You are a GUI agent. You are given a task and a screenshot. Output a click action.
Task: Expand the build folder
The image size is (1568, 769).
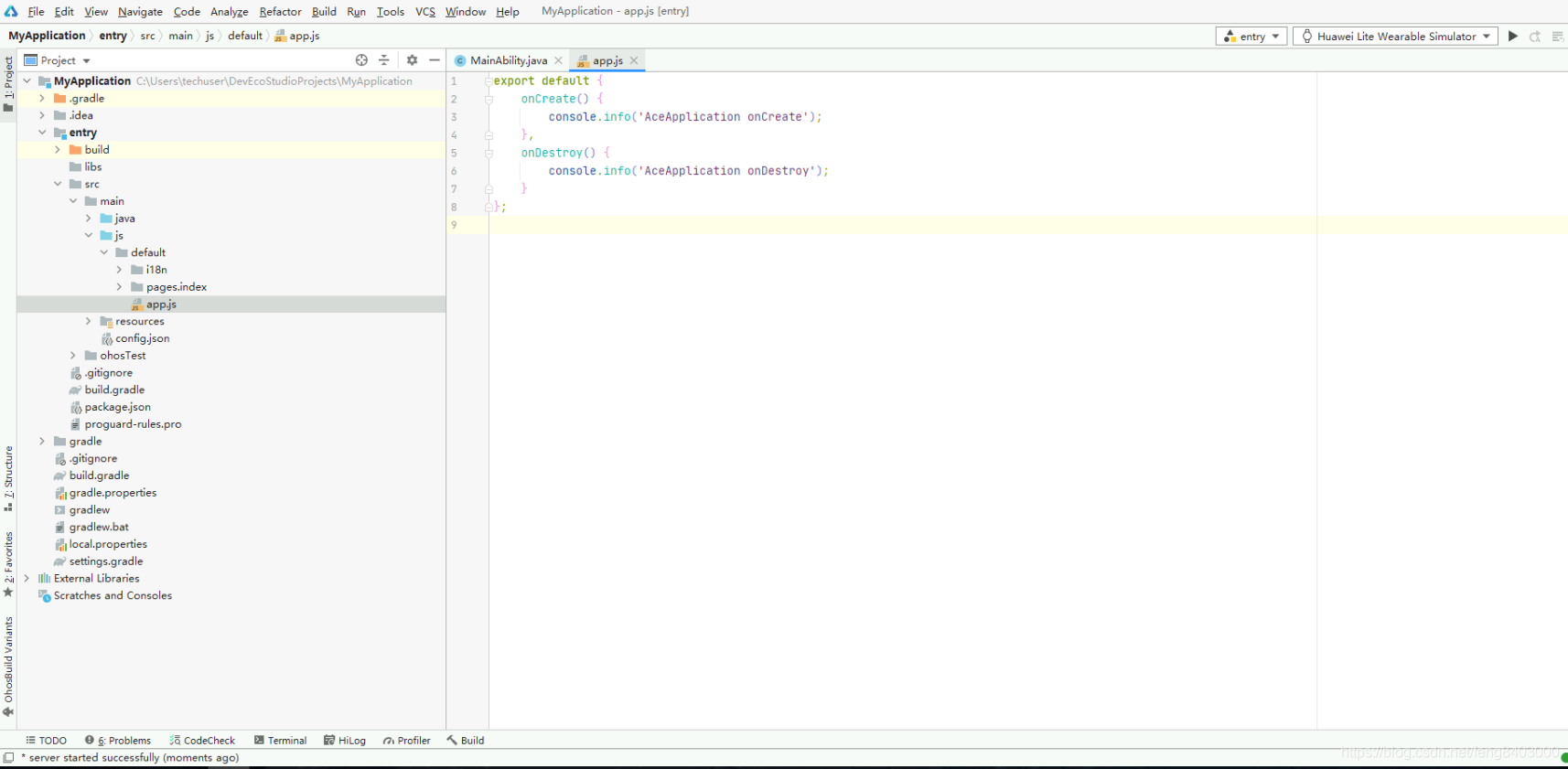pos(58,150)
